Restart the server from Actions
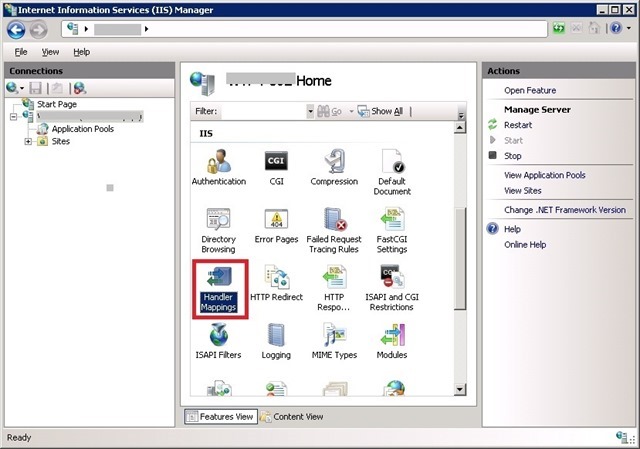 518,125
